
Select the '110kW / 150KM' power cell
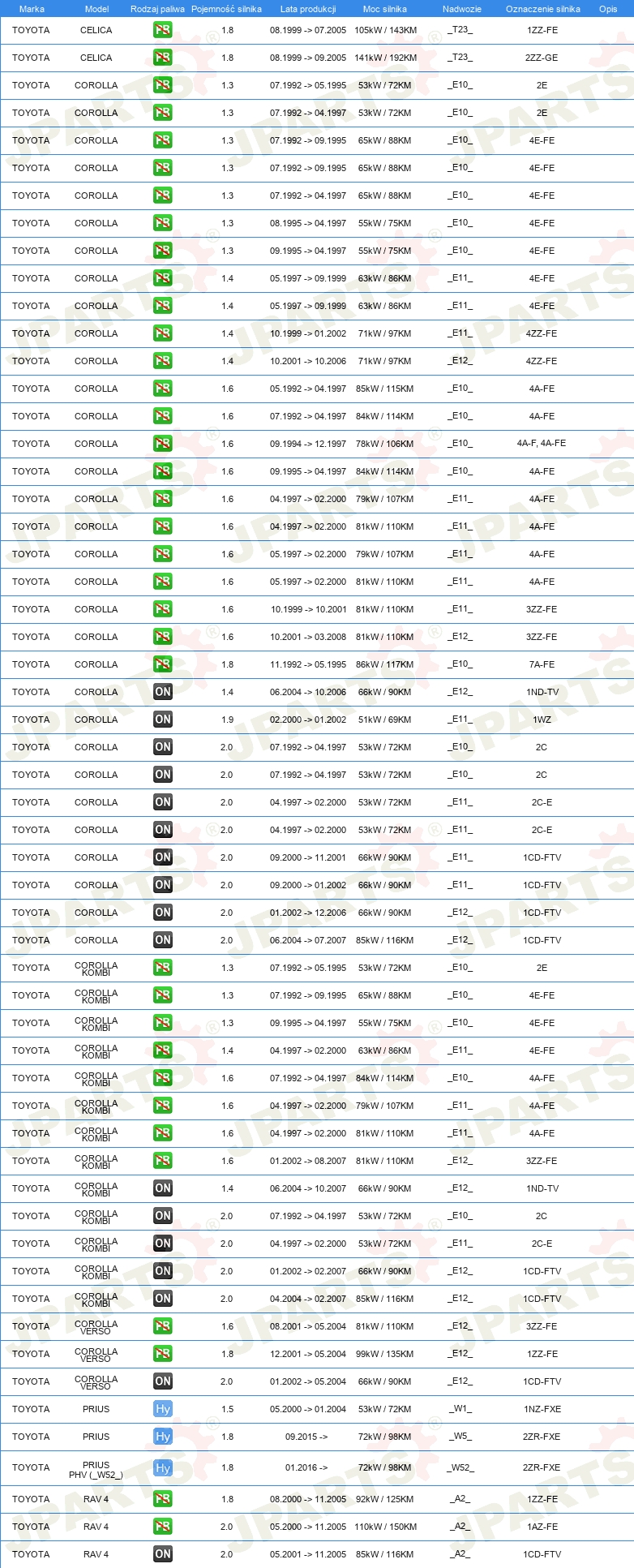(x=386, y=1527)
